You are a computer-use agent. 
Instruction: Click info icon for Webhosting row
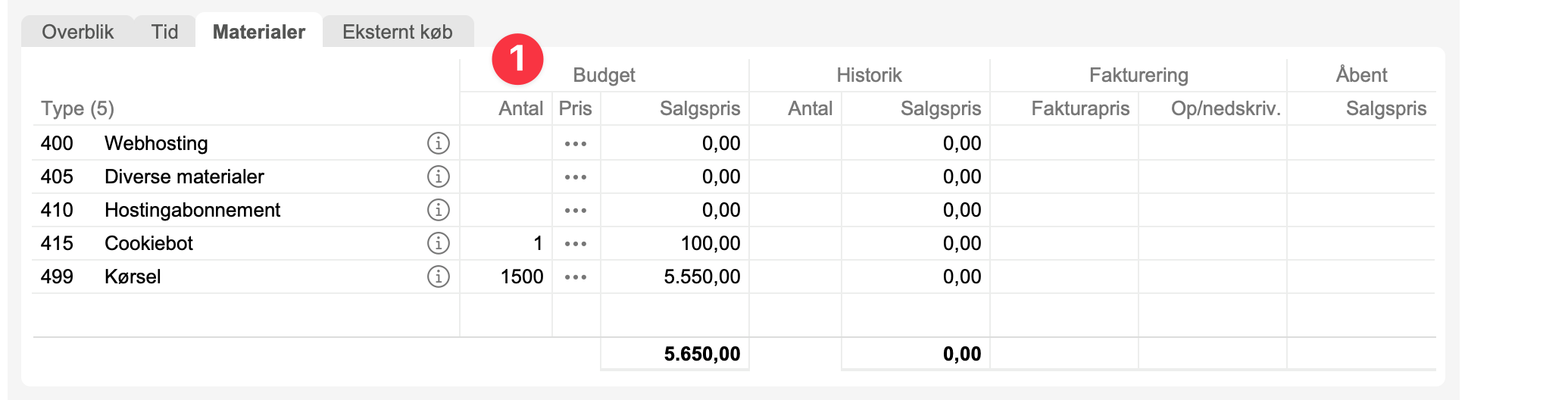tap(438, 143)
